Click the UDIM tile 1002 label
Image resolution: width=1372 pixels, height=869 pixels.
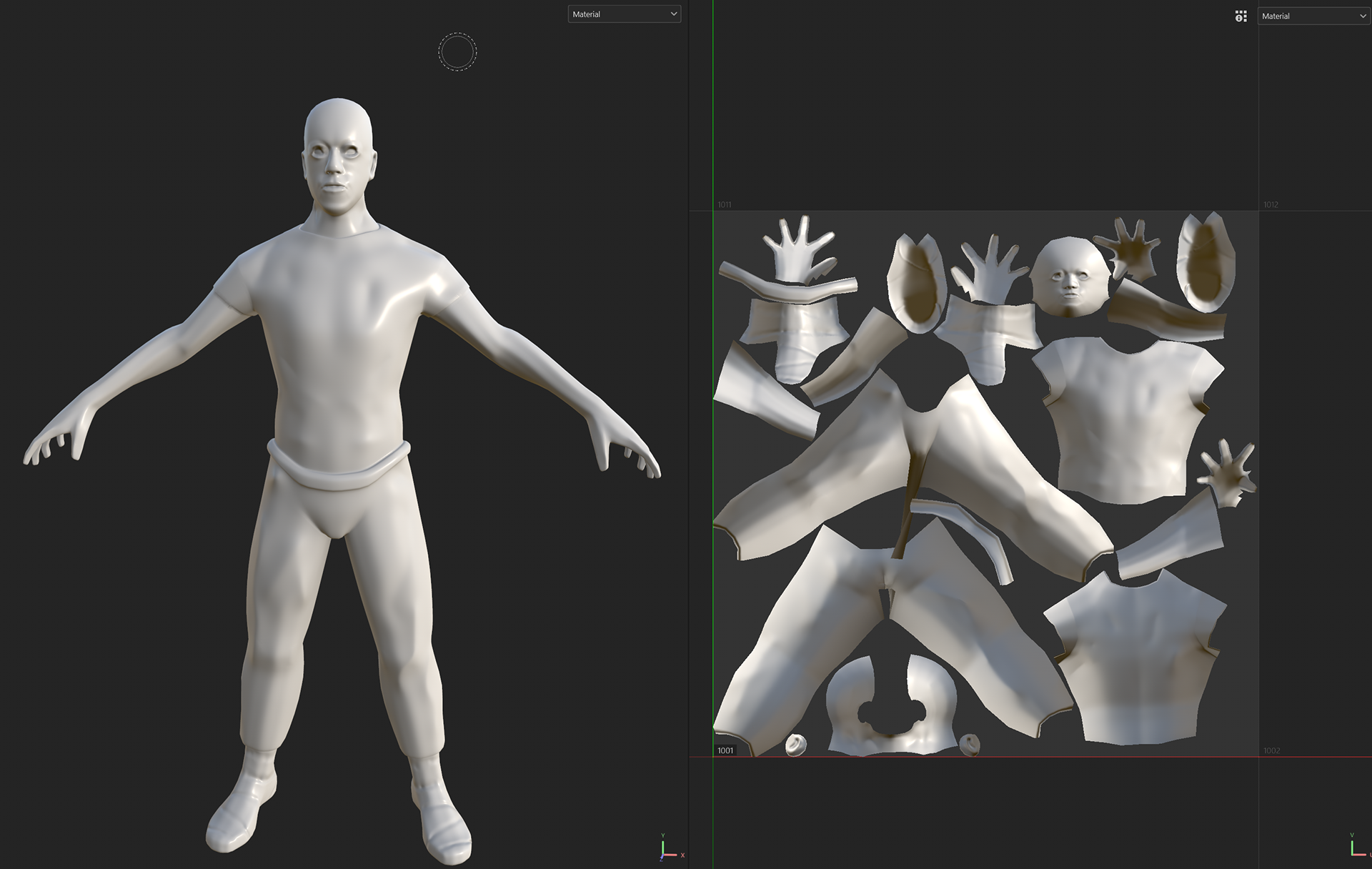[x=1271, y=750]
